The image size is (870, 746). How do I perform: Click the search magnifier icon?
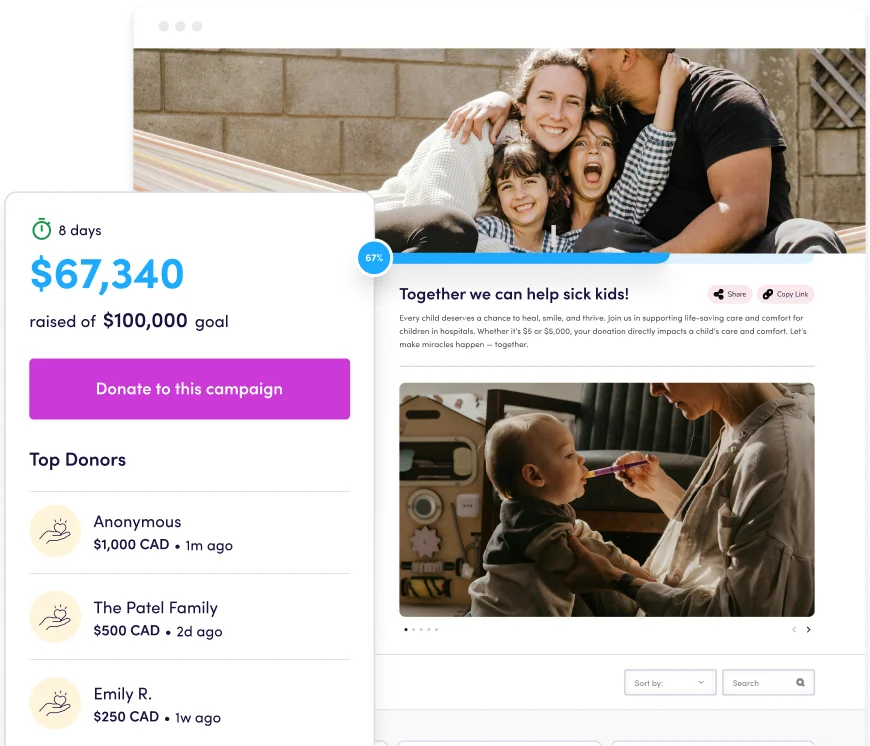(x=800, y=682)
